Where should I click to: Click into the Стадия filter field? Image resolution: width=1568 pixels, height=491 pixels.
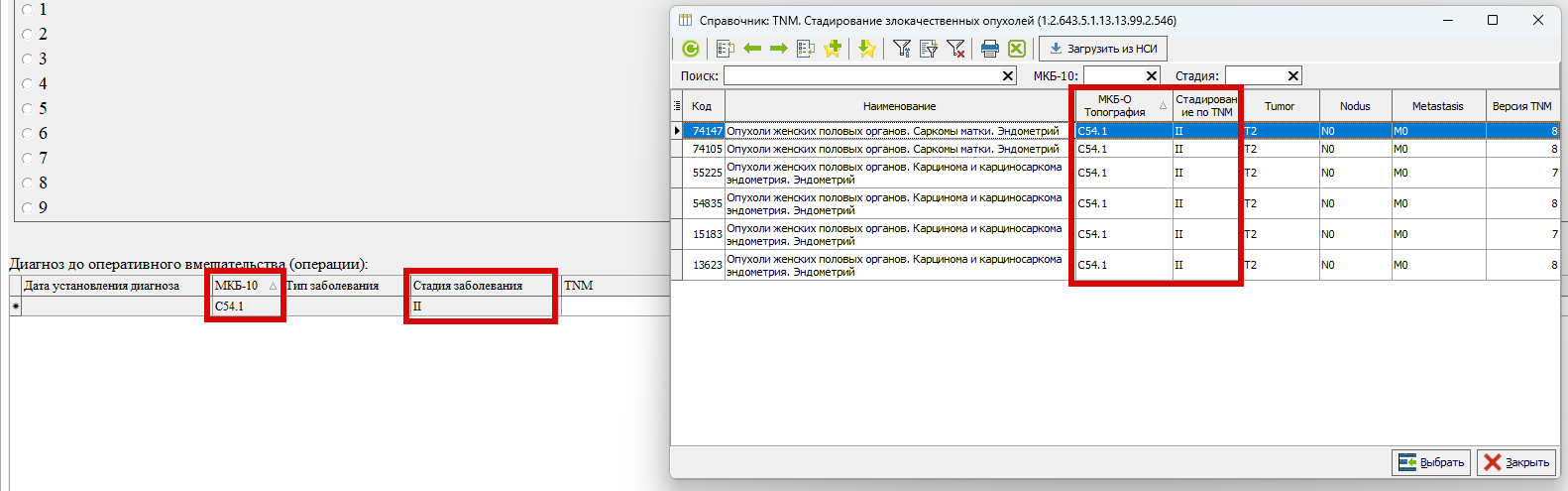click(x=1255, y=75)
